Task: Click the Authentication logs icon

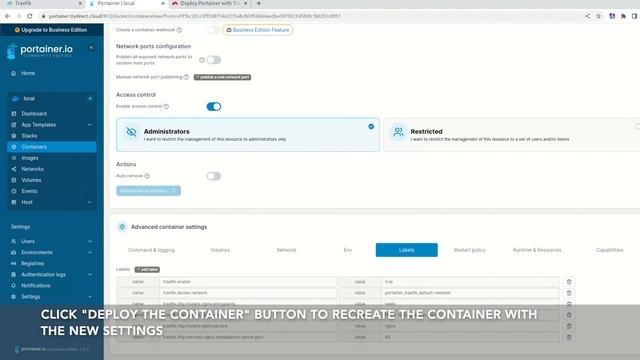Action: point(13,274)
